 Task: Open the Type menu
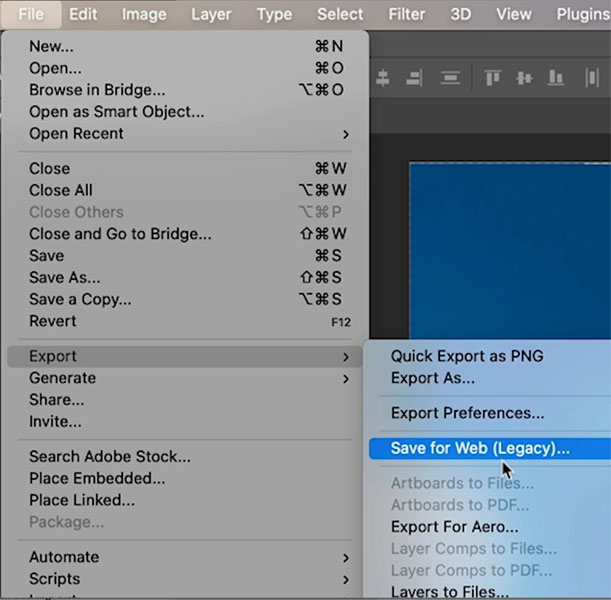(x=274, y=14)
